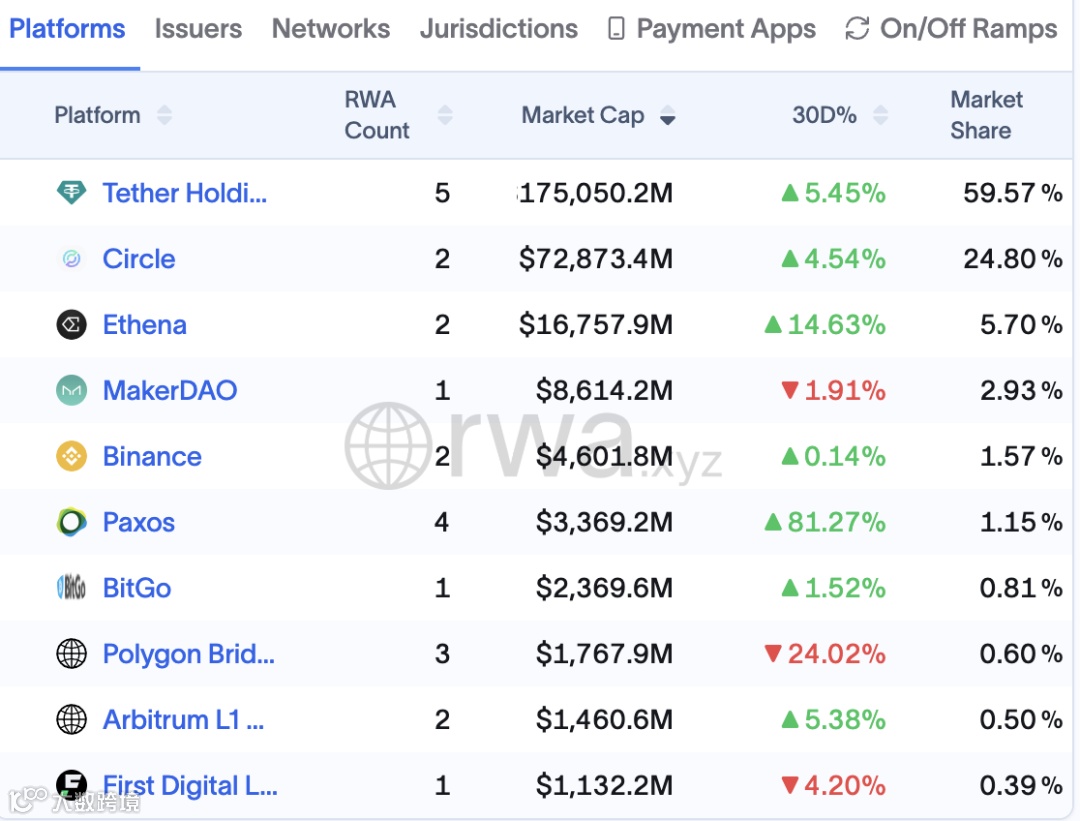Screen dimensions: 1080x821
Task: Click Ethena market share 5.70%
Action: pos(1021,324)
